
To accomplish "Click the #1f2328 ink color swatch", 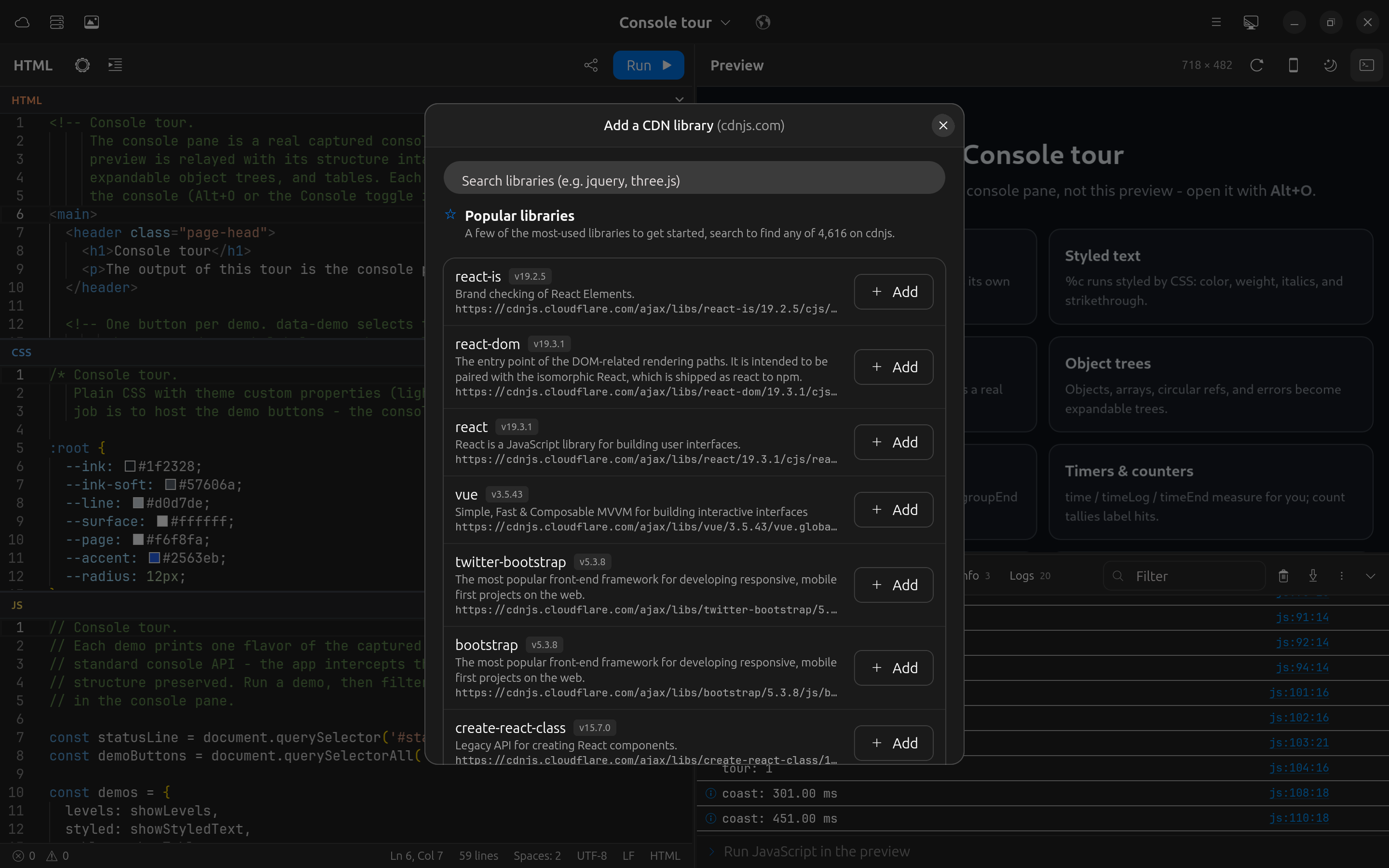I will pos(130,466).
